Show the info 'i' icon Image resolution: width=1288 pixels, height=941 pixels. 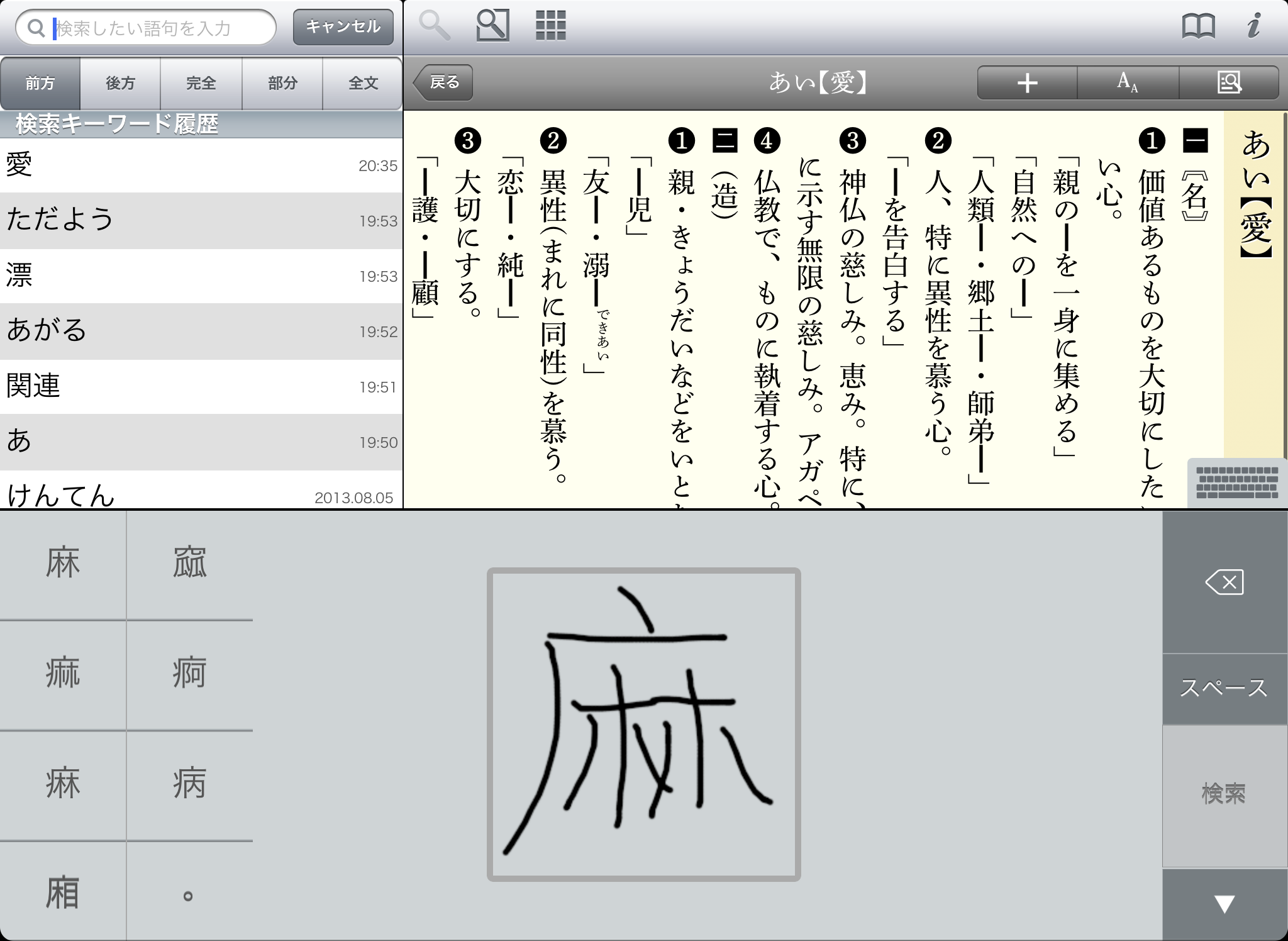[1253, 26]
